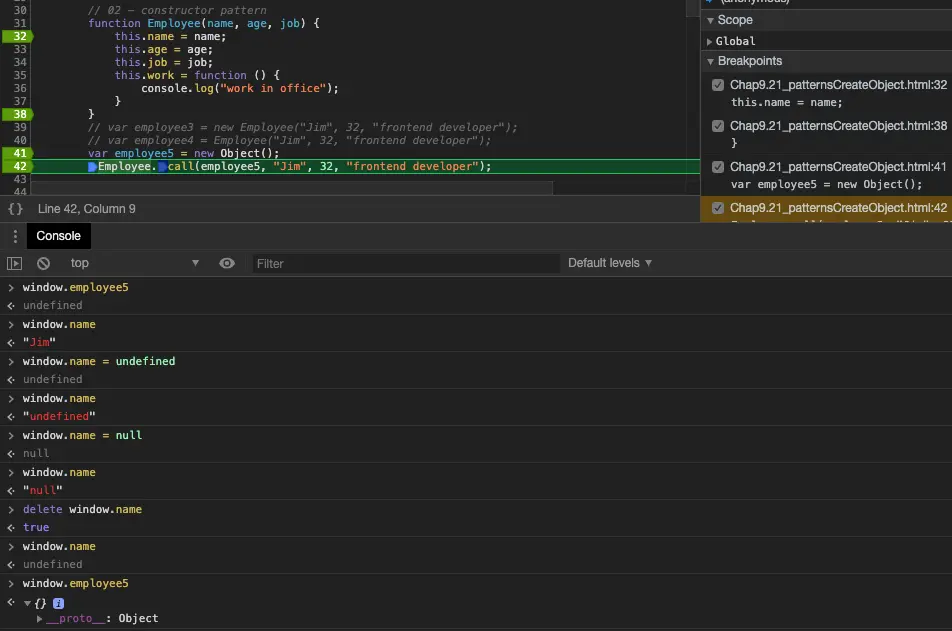Click the 'window.name = undefined' console entry
This screenshot has height=631, width=952.
tap(99, 361)
